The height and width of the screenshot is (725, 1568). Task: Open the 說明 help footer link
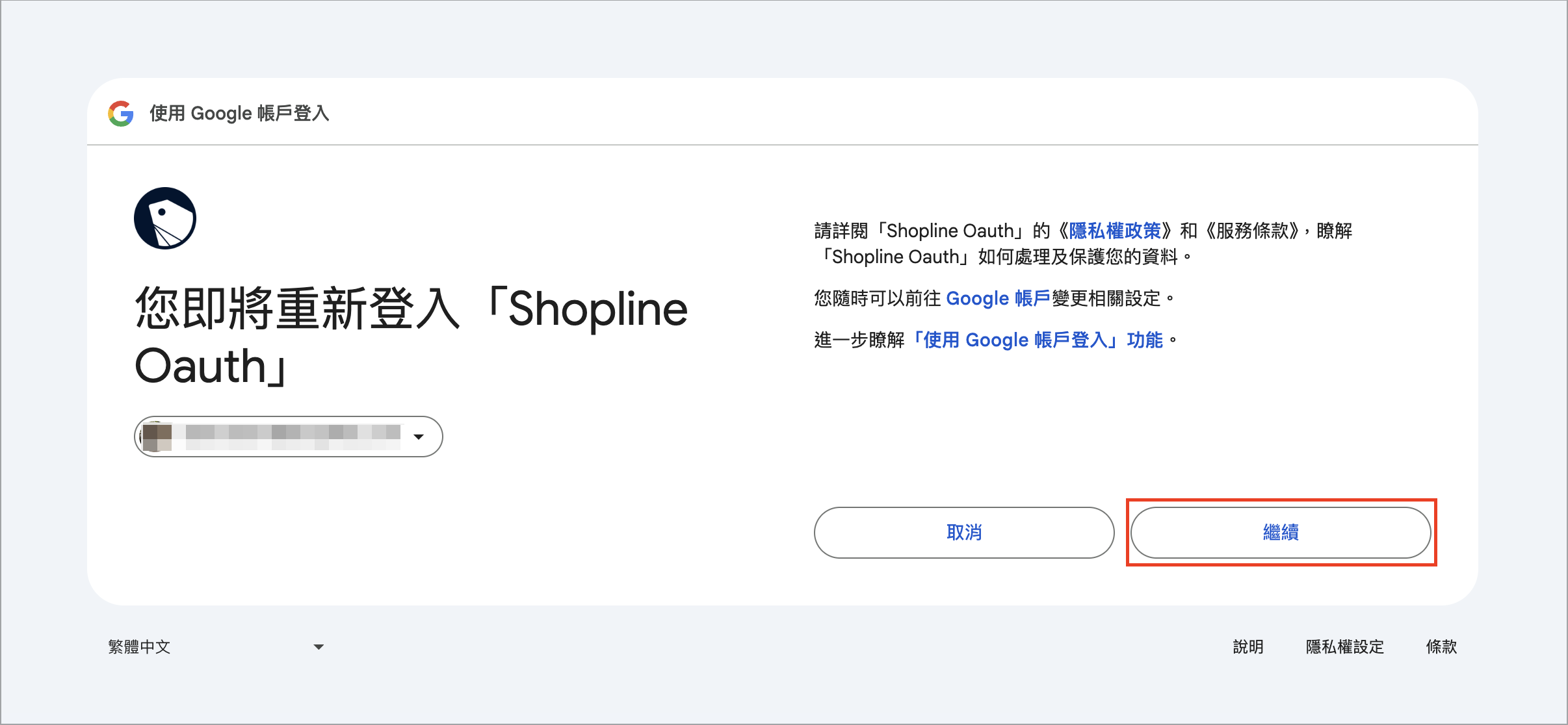(1248, 647)
